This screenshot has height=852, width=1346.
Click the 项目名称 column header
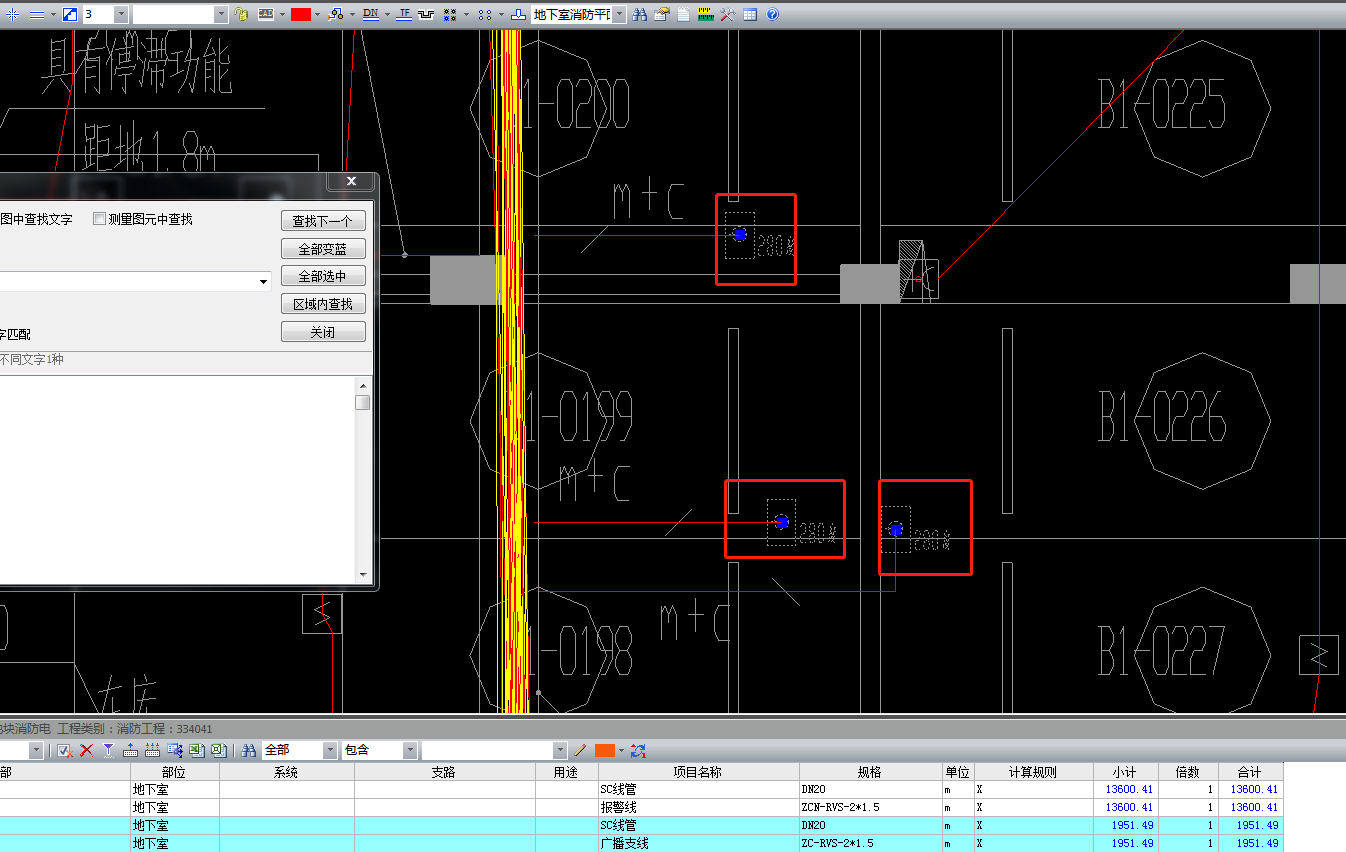[698, 772]
